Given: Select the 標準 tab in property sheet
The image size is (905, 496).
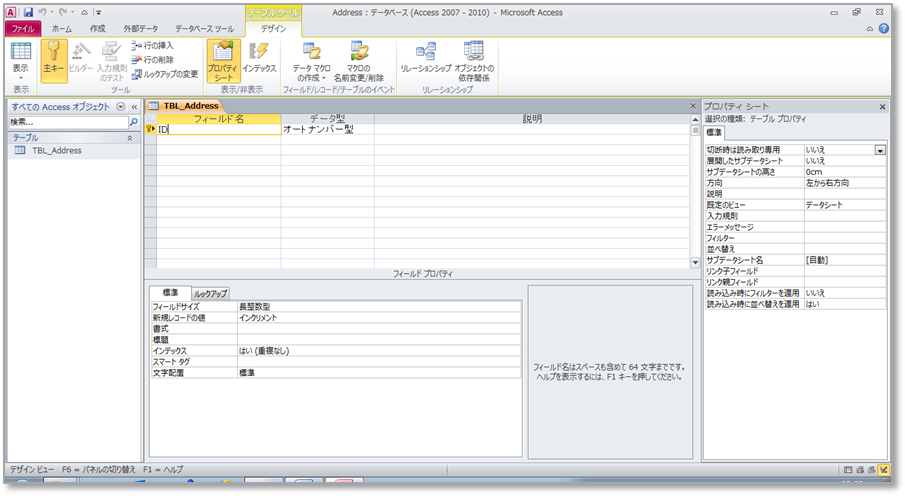Looking at the screenshot, I should point(714,132).
